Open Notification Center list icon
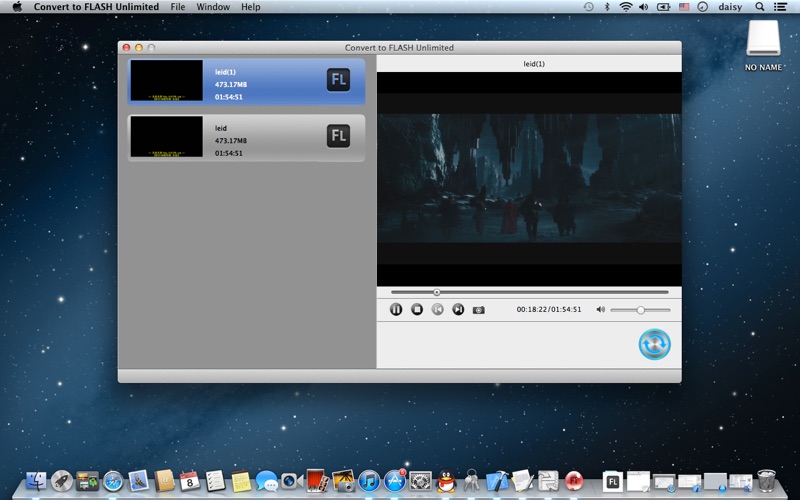The height and width of the screenshot is (500, 800). [780, 7]
